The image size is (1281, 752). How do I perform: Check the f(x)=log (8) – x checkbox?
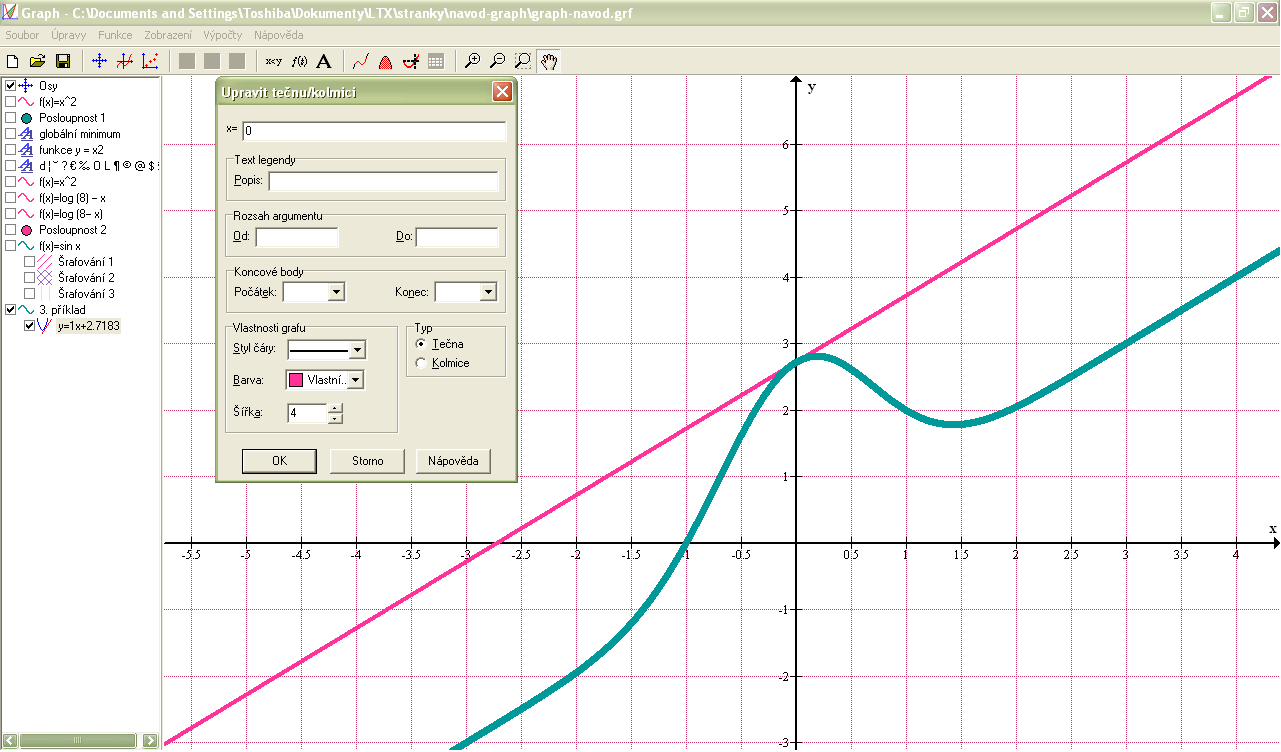pyautogui.click(x=11, y=198)
